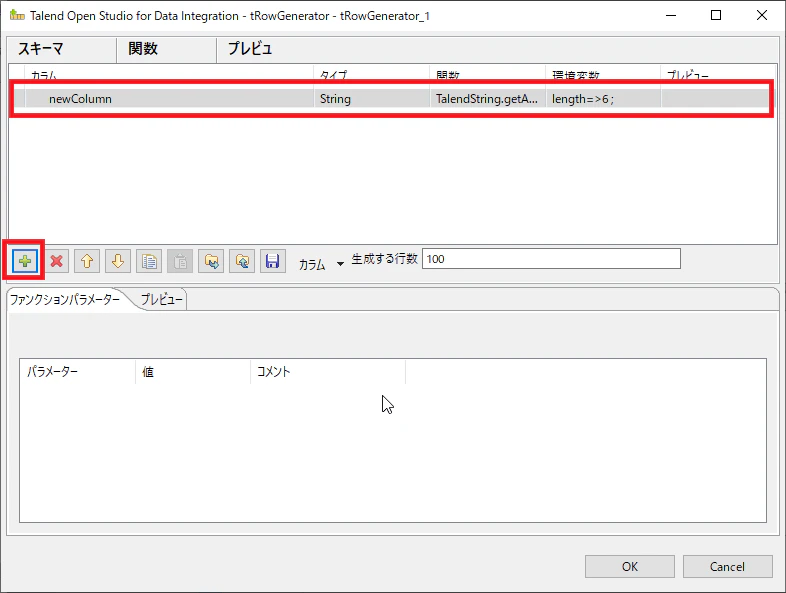This screenshot has height=593, width=786.
Task: Click the TalendString.getA... function cell
Action: 487,99
